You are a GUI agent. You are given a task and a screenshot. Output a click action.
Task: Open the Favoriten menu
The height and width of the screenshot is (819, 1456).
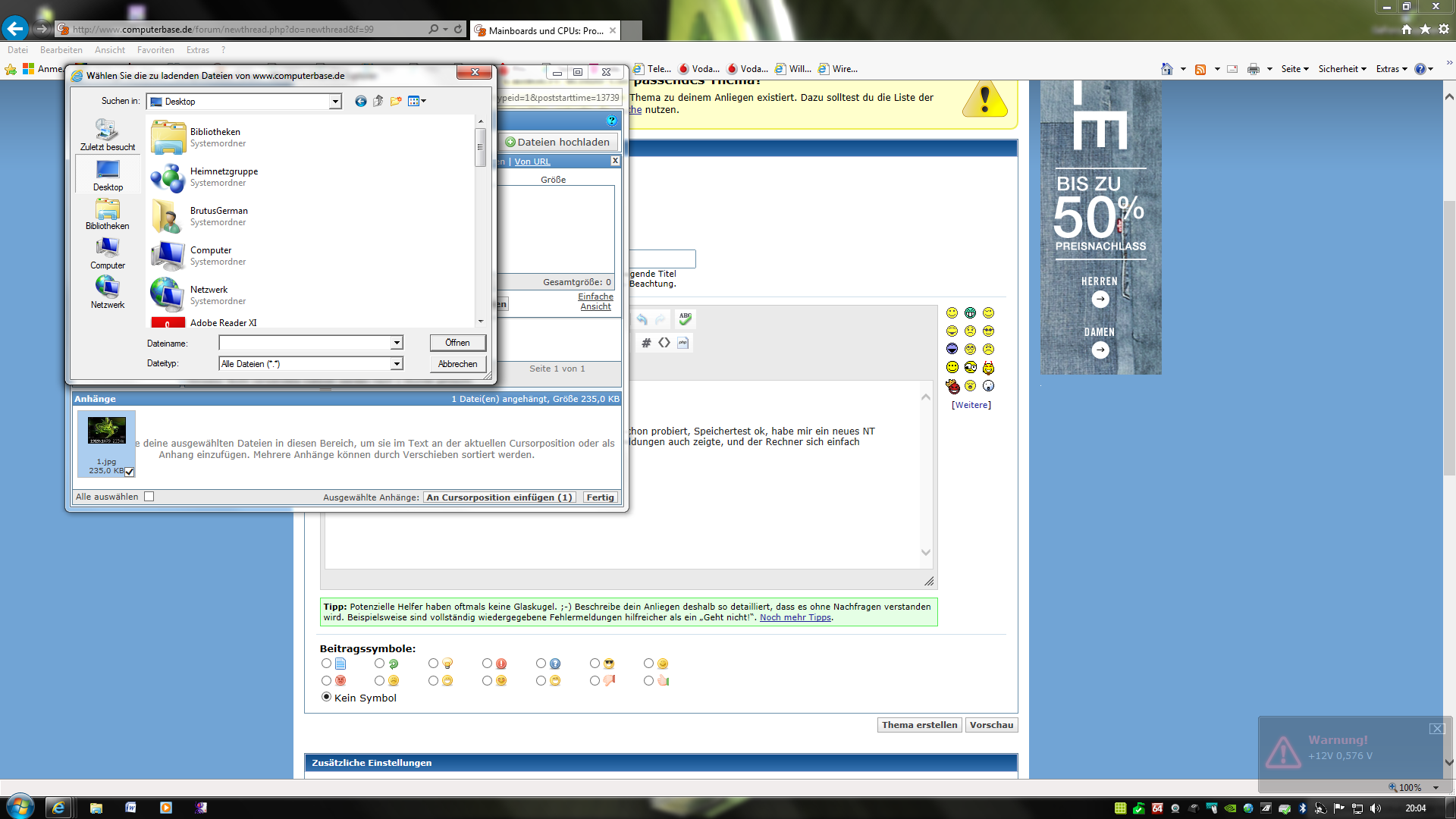(x=155, y=50)
